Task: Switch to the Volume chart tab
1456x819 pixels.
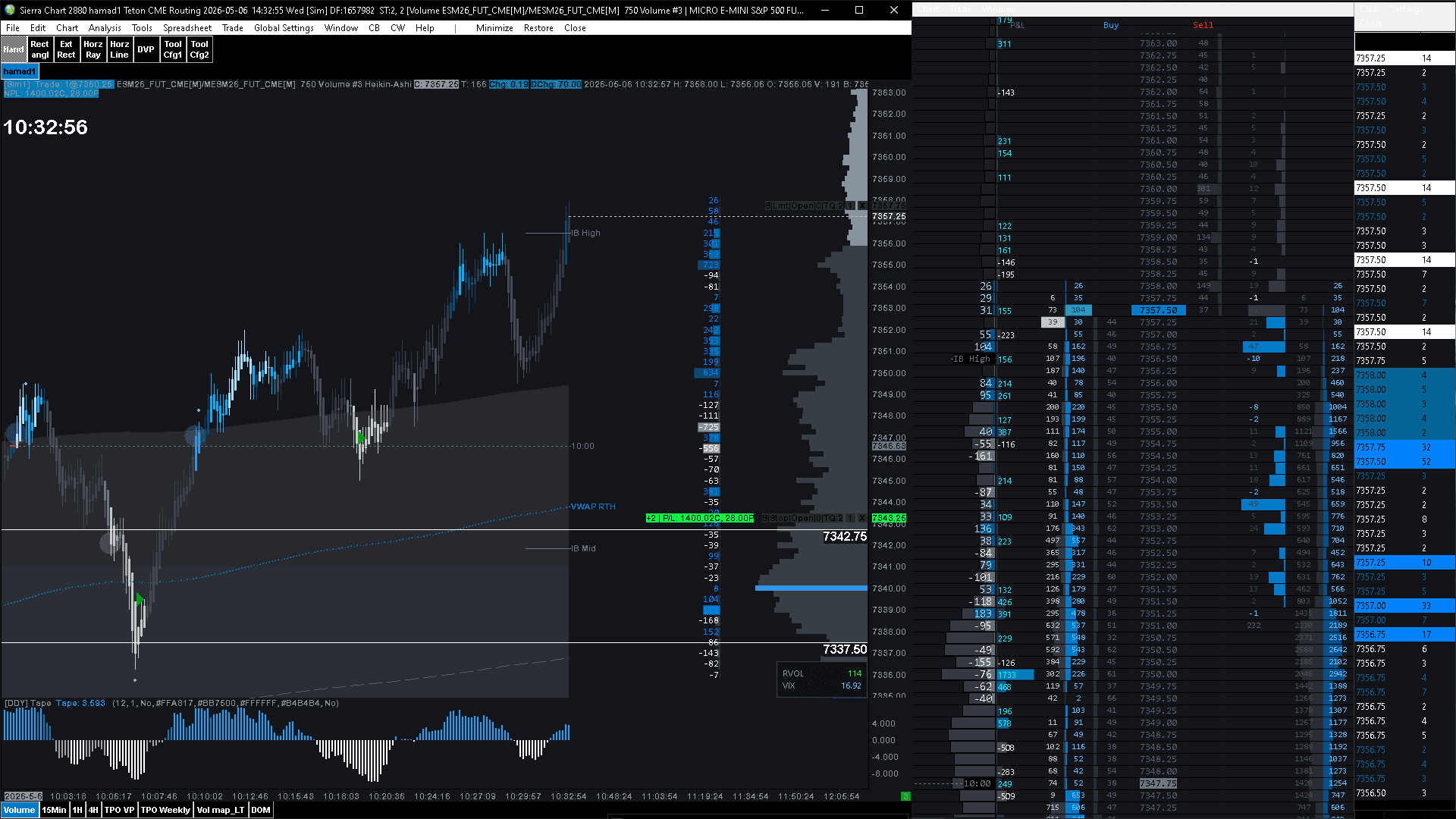Action: [19, 810]
